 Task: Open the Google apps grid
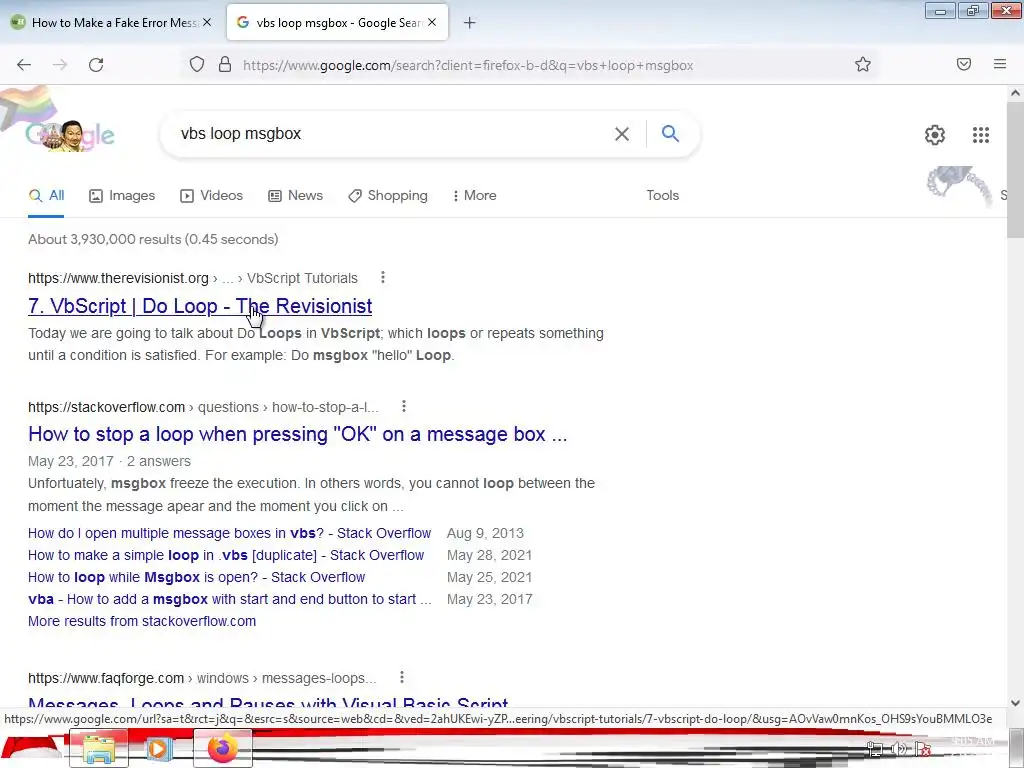pos(980,135)
